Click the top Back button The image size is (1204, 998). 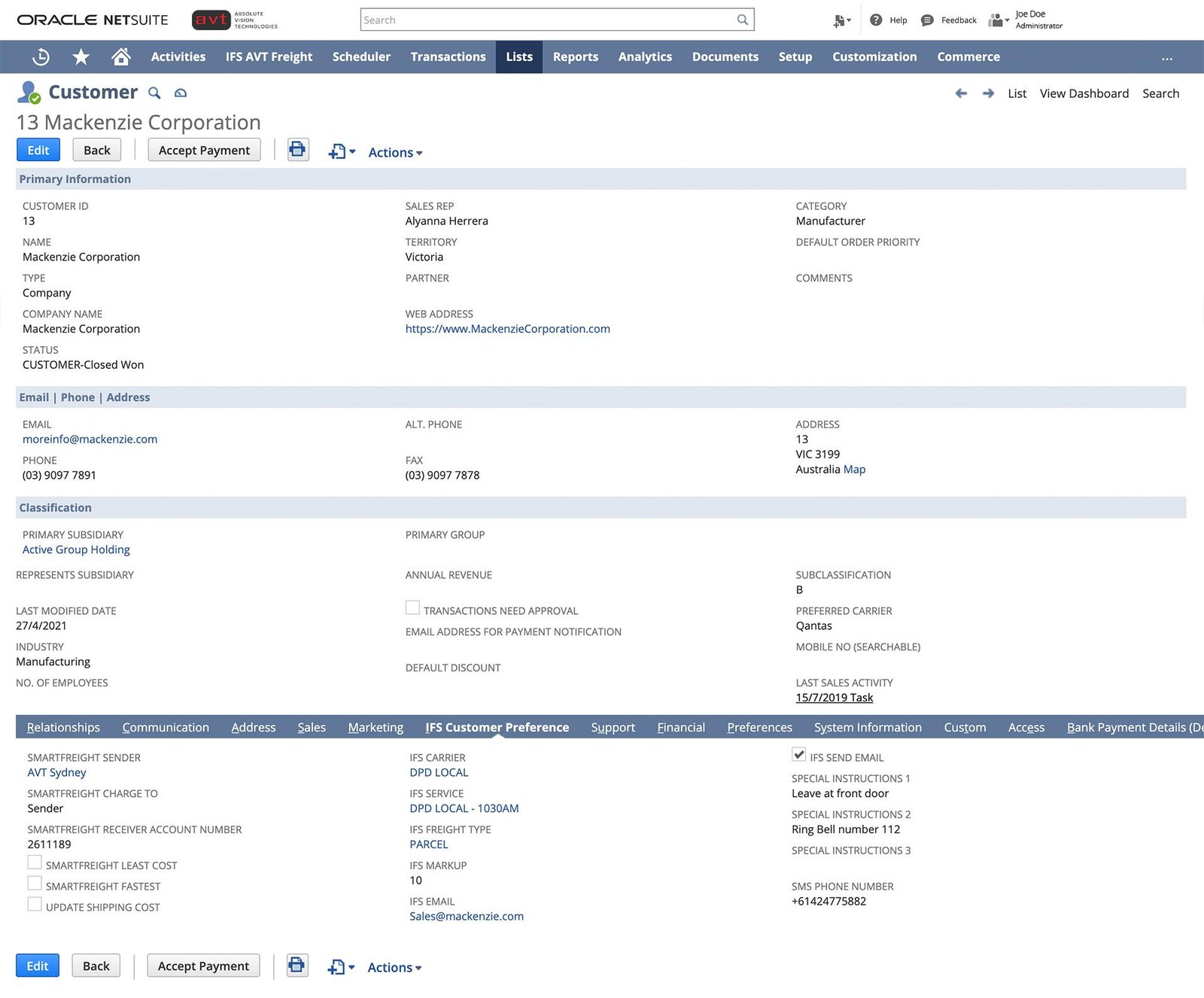click(97, 150)
